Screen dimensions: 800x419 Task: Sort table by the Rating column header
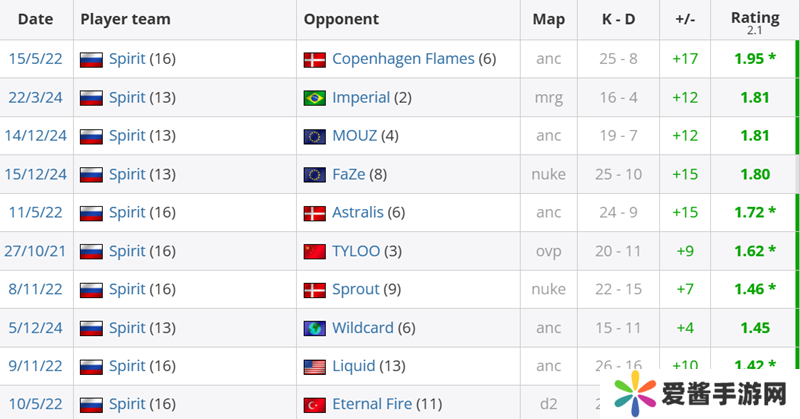pos(755,19)
